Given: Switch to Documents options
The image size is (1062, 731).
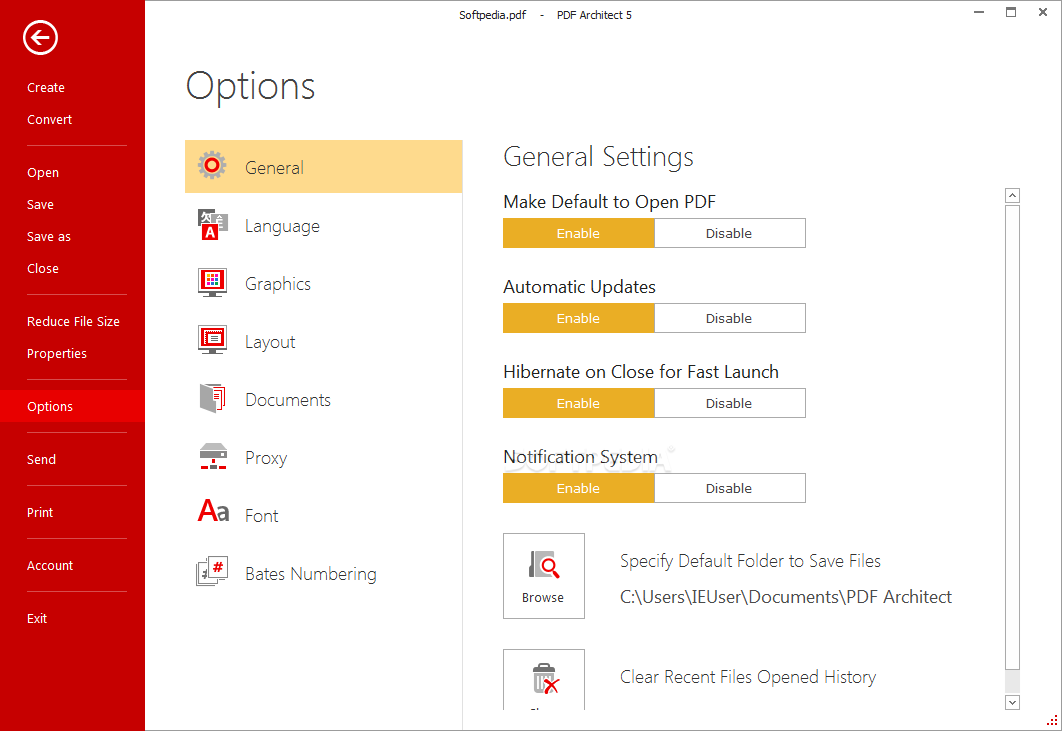Looking at the screenshot, I should (x=324, y=400).
